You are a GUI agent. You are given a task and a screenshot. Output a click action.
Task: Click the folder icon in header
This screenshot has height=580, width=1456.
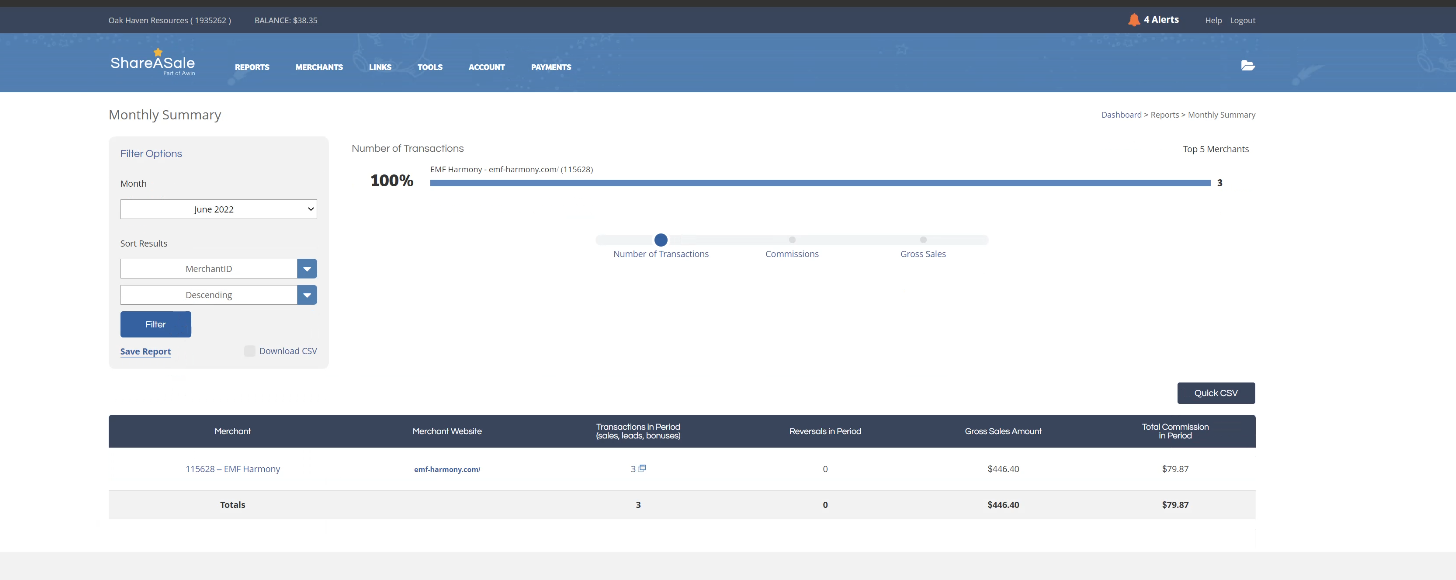click(x=1247, y=65)
